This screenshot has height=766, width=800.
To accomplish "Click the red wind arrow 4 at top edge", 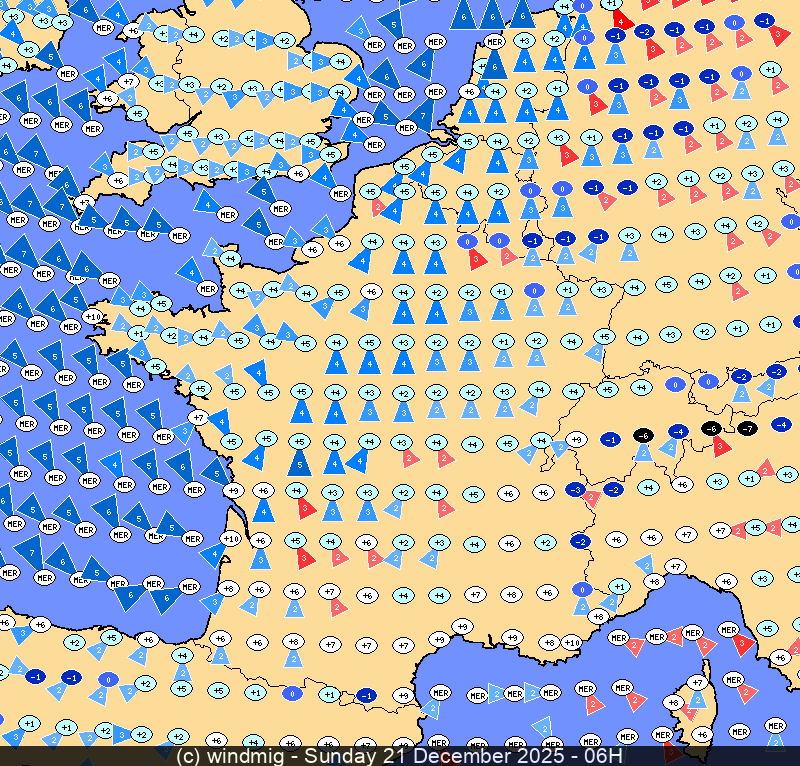I will coord(622,18).
